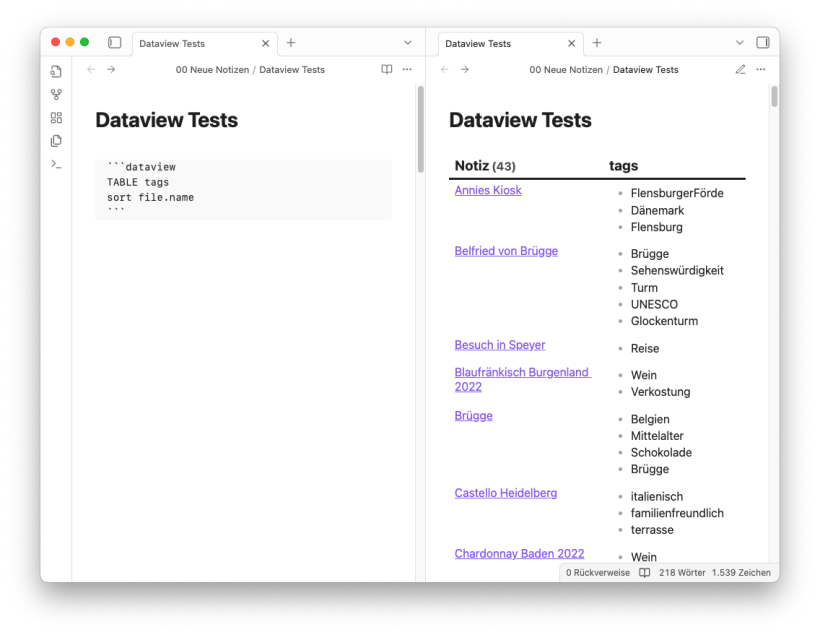Click the 'familienfreundlich' tag entry

point(677,513)
